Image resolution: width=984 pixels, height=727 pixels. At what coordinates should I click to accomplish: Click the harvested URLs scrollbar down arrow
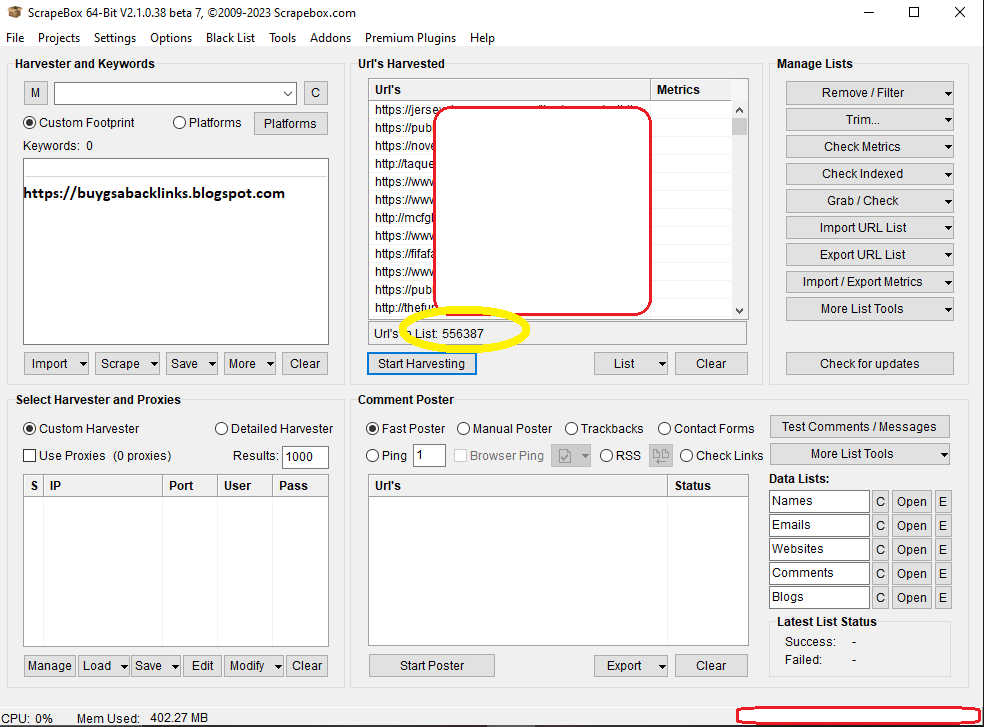[x=739, y=311]
